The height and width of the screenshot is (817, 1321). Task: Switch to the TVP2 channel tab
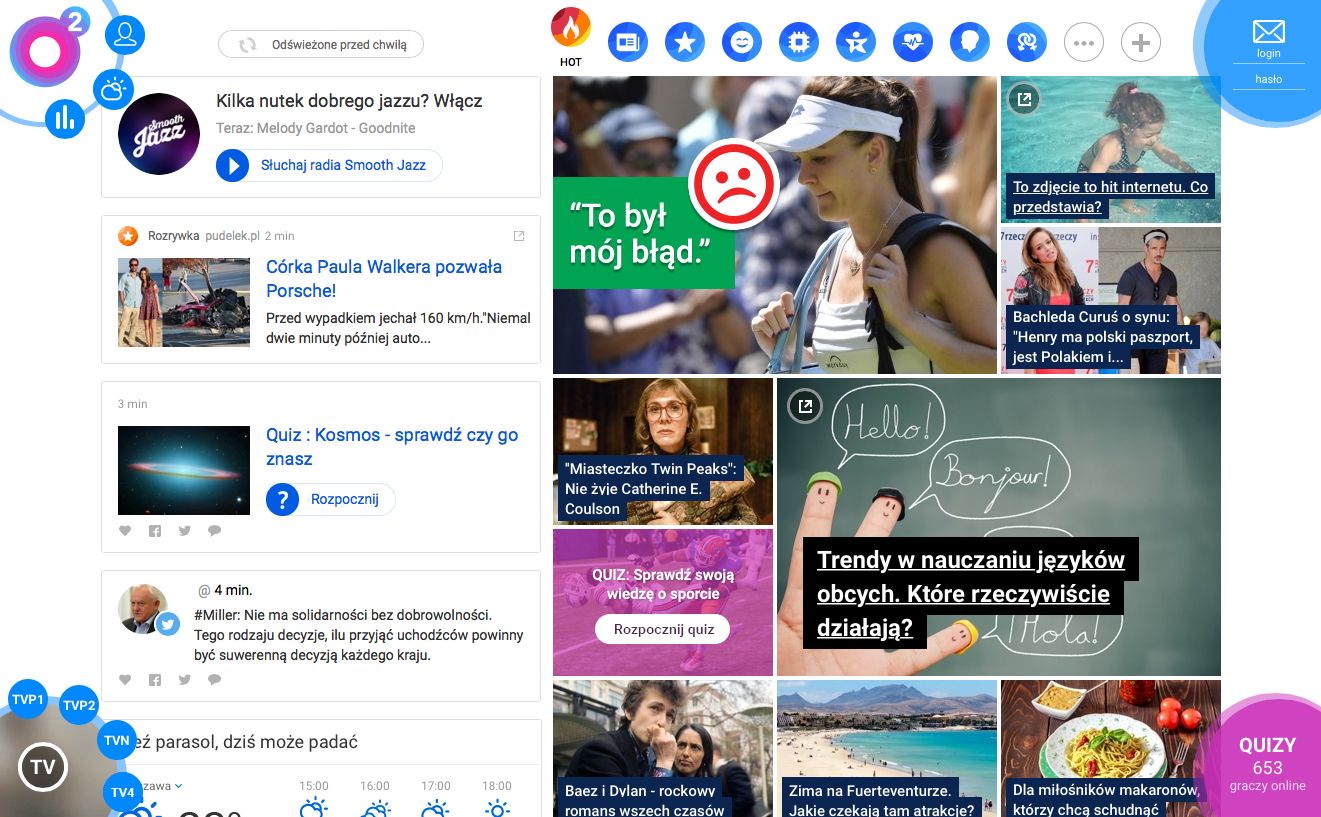tap(78, 705)
